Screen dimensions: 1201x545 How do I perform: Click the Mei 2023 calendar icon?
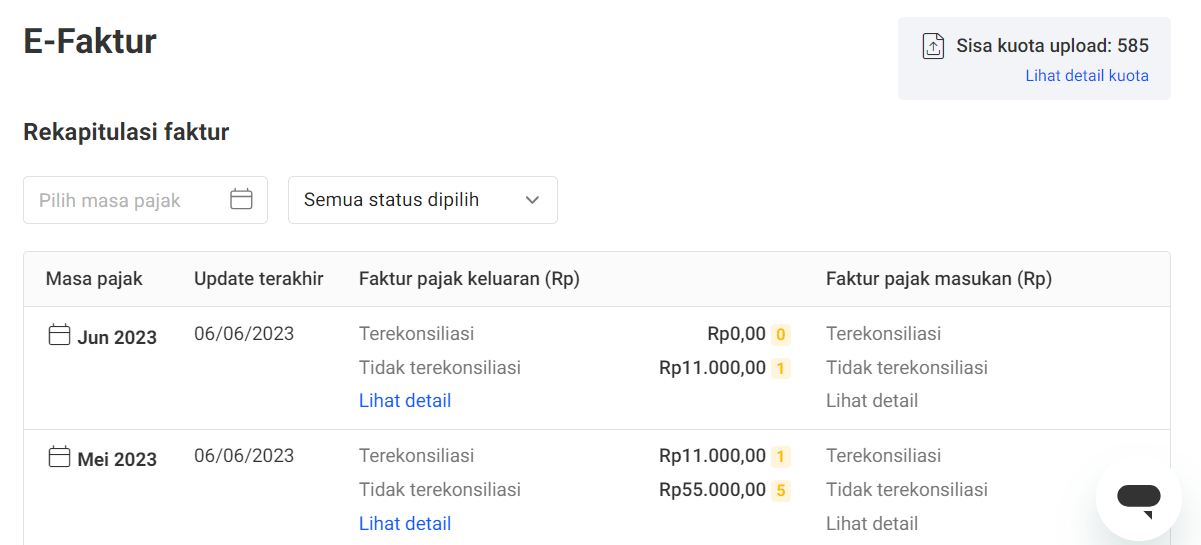[x=60, y=457]
